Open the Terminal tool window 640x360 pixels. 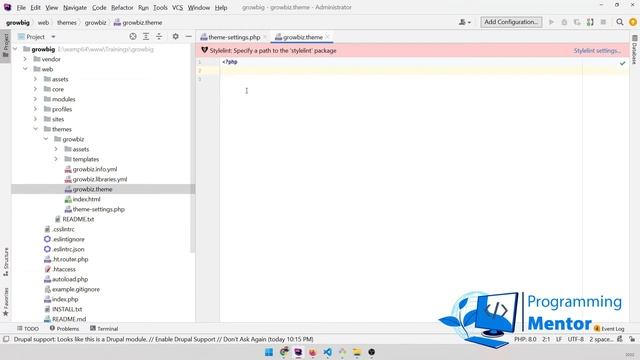click(104, 329)
